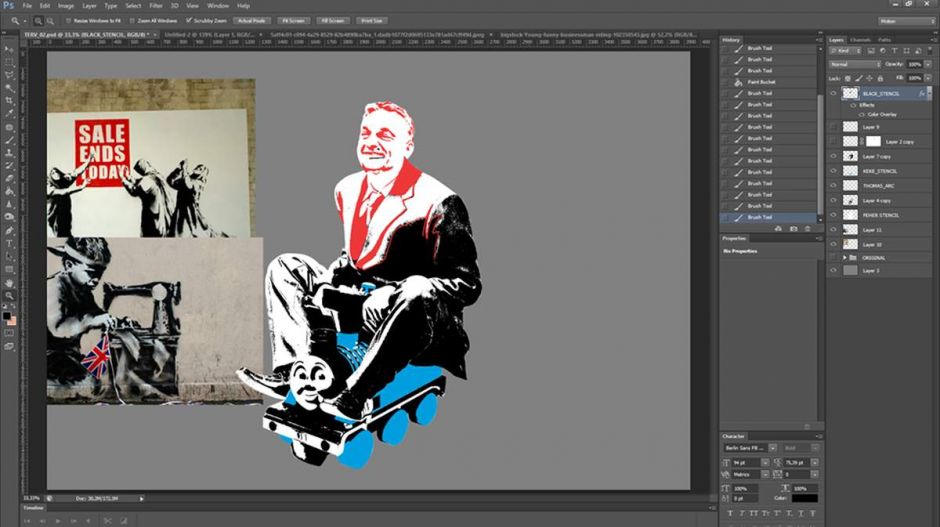Click the lock all padlock icon
Viewport: 940px width, 527px height.
pyautogui.click(x=880, y=79)
